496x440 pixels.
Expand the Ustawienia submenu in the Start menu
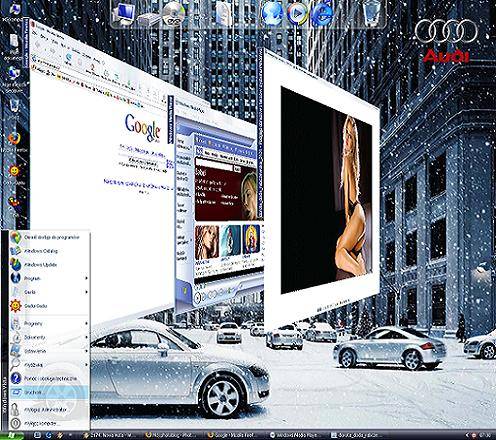point(49,351)
